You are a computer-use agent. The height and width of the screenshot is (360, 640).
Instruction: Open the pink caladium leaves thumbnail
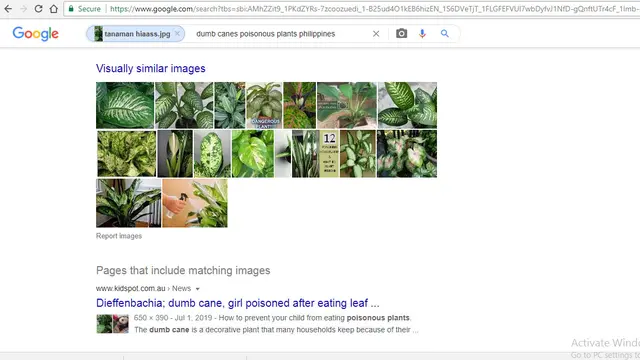tap(407, 154)
